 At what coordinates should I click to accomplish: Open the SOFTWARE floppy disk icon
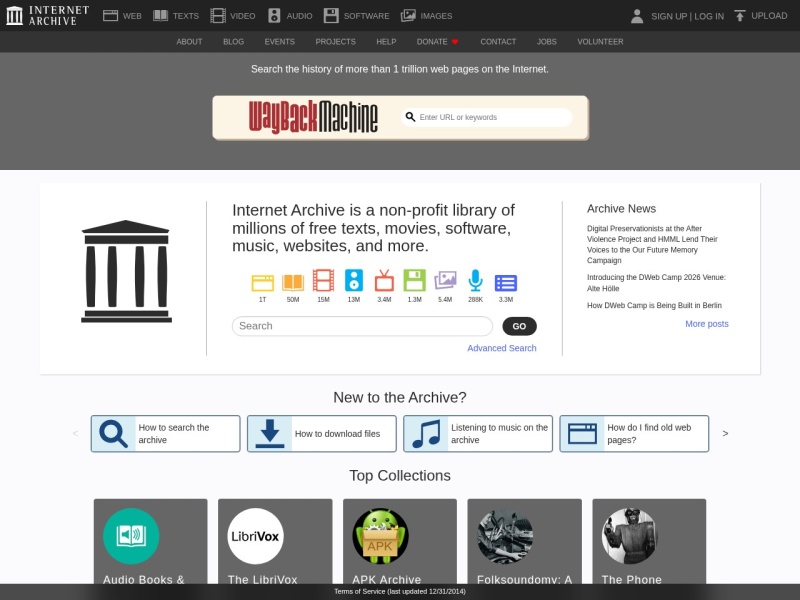click(328, 15)
